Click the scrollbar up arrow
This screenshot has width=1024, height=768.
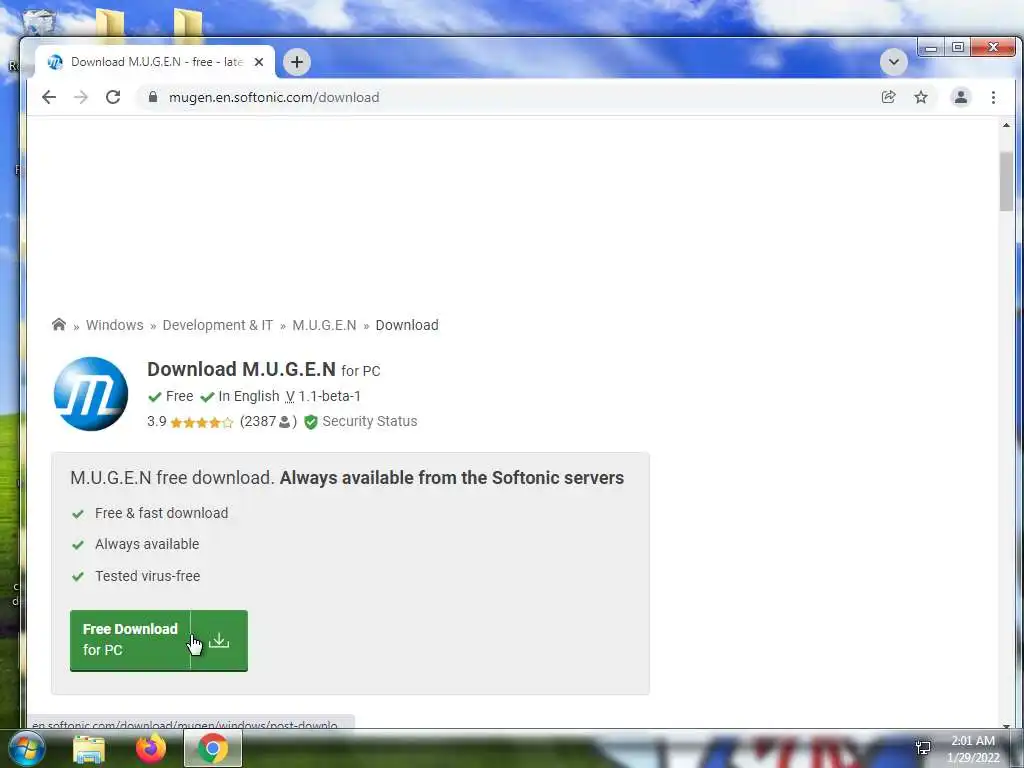click(1006, 125)
